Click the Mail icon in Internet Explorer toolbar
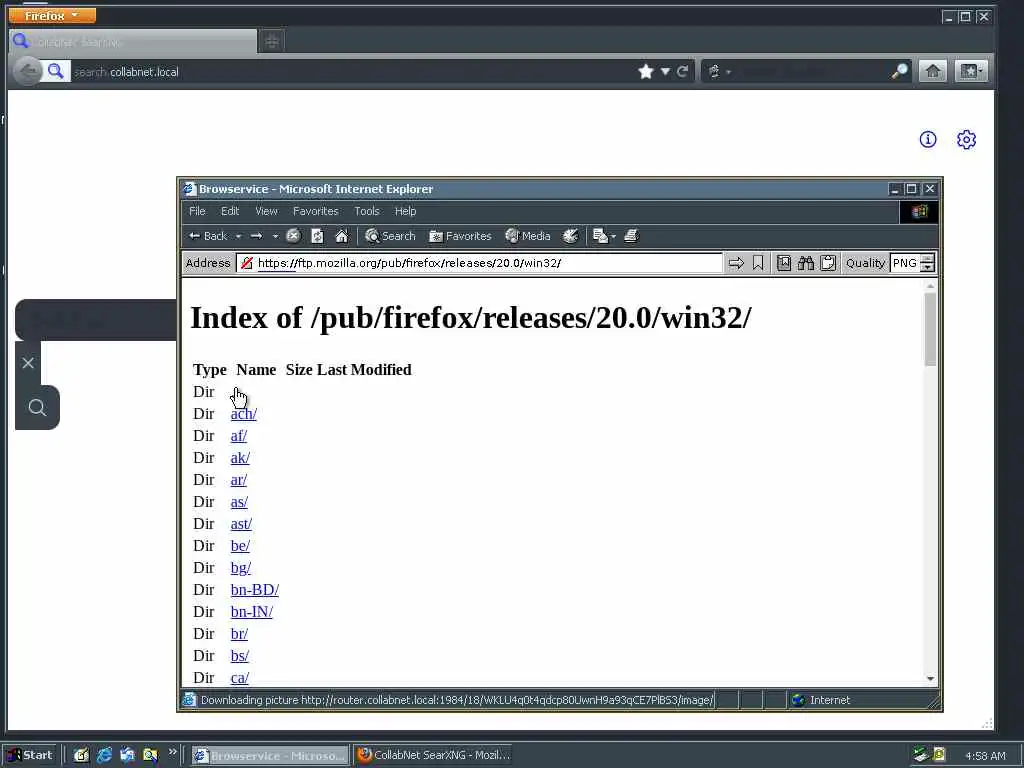 click(x=600, y=236)
